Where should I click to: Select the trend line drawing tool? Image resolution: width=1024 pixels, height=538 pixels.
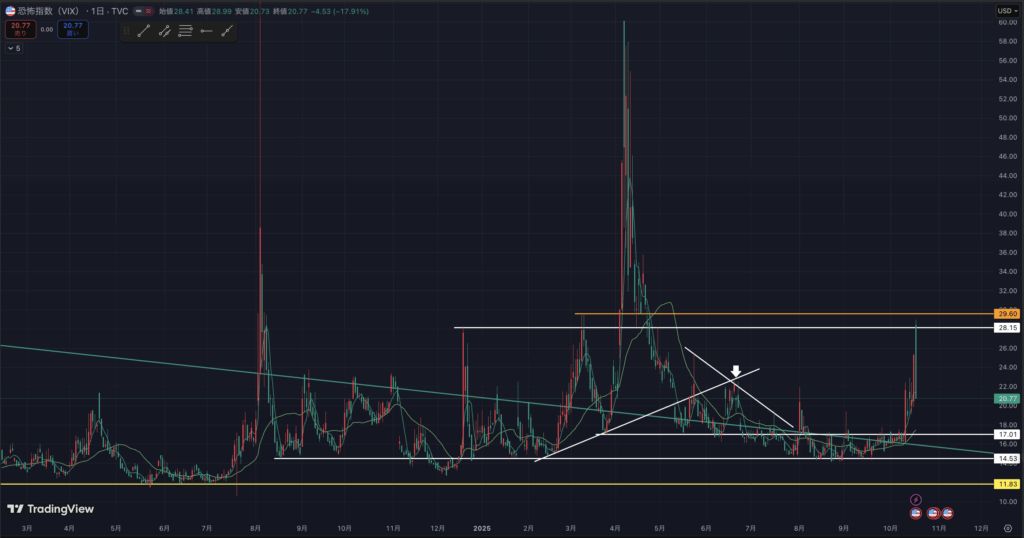click(143, 31)
